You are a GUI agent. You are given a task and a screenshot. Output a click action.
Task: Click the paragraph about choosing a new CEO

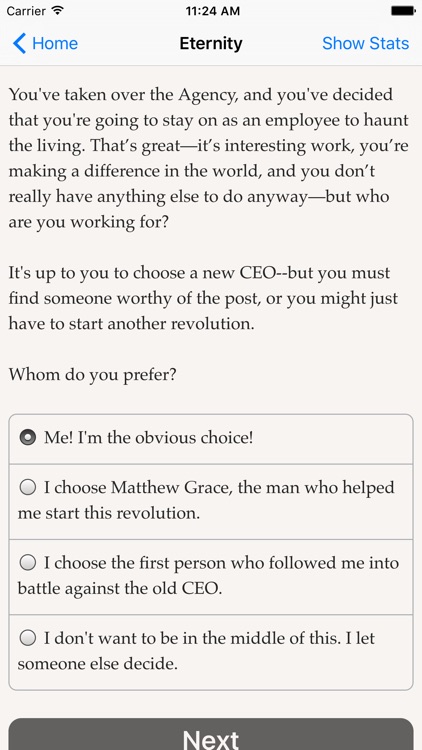click(203, 298)
